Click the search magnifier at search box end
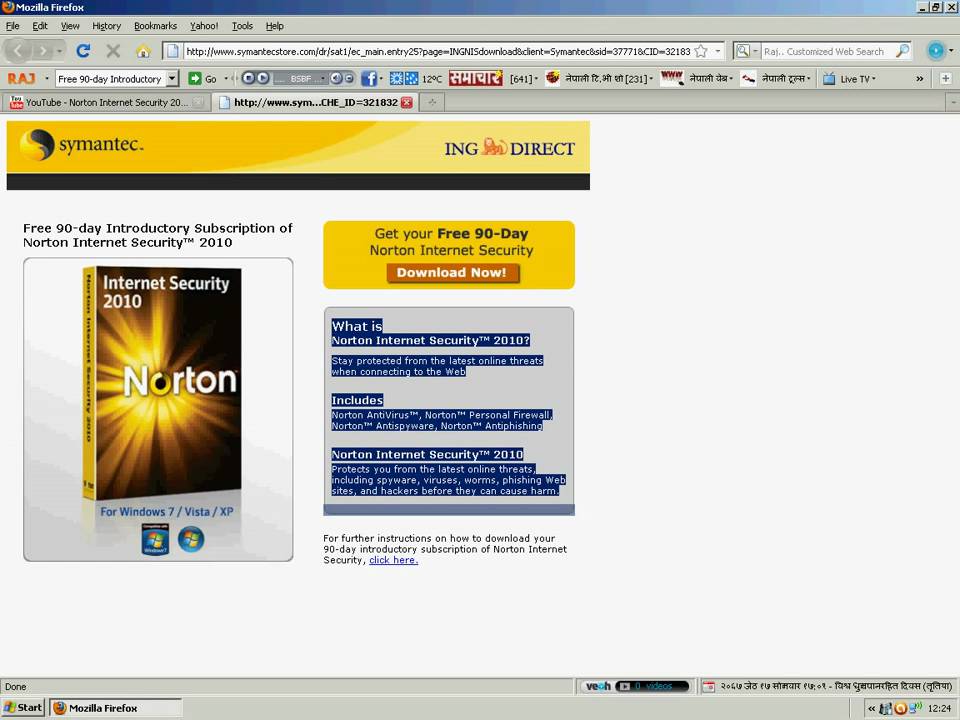The image size is (960, 720). 902,51
